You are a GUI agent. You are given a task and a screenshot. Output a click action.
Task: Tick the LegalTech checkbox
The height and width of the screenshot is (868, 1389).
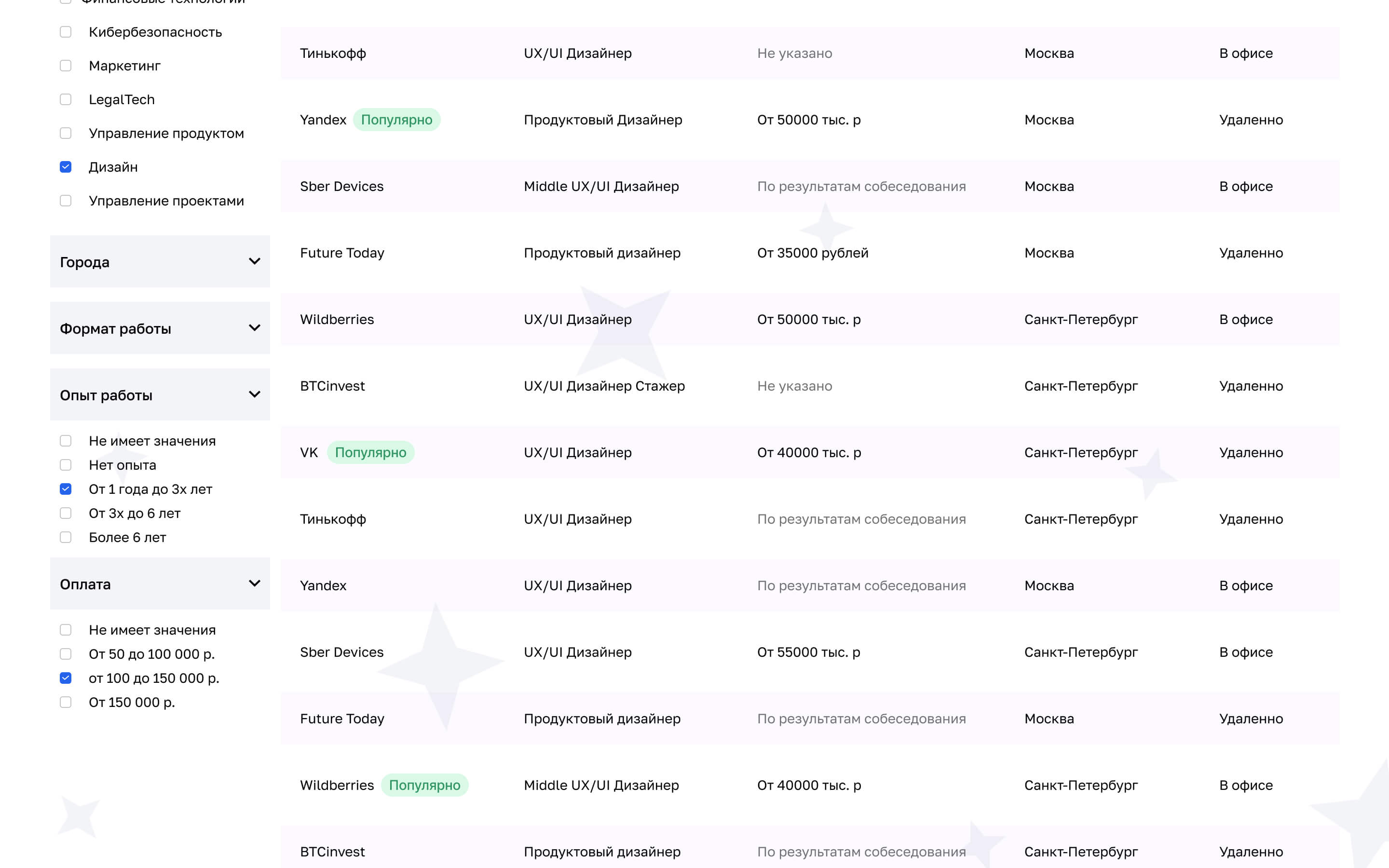66,100
